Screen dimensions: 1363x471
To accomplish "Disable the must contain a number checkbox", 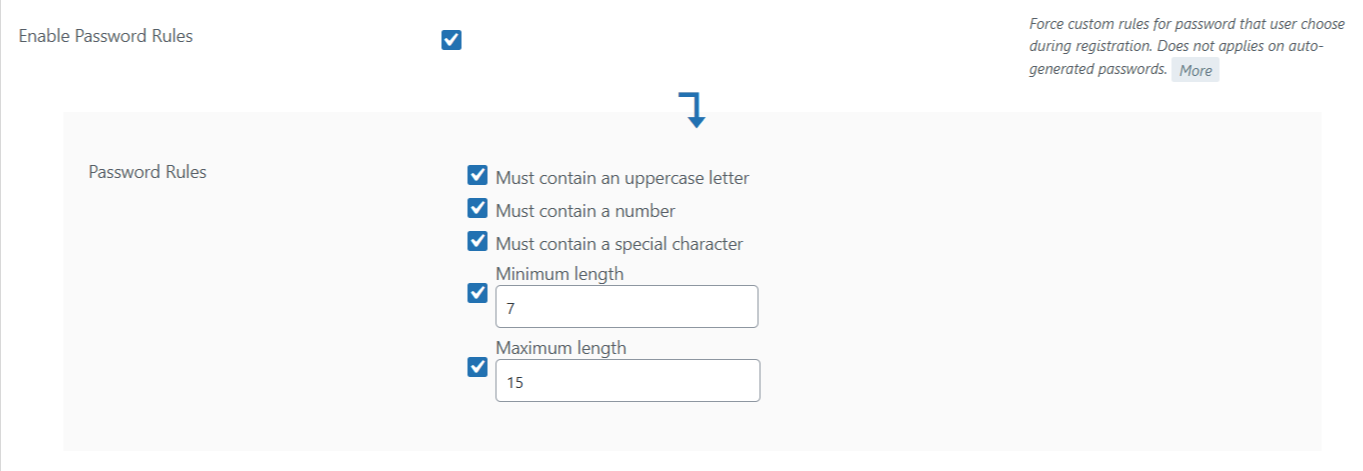I will (x=477, y=210).
